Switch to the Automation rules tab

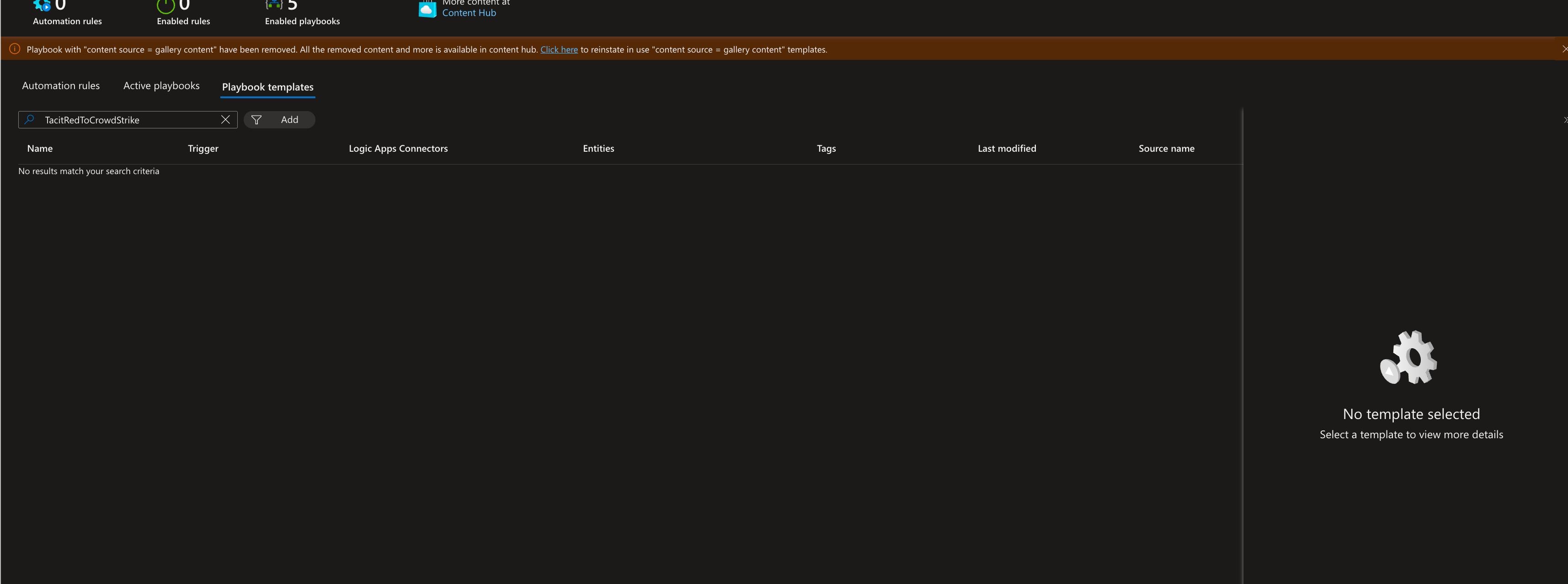60,86
